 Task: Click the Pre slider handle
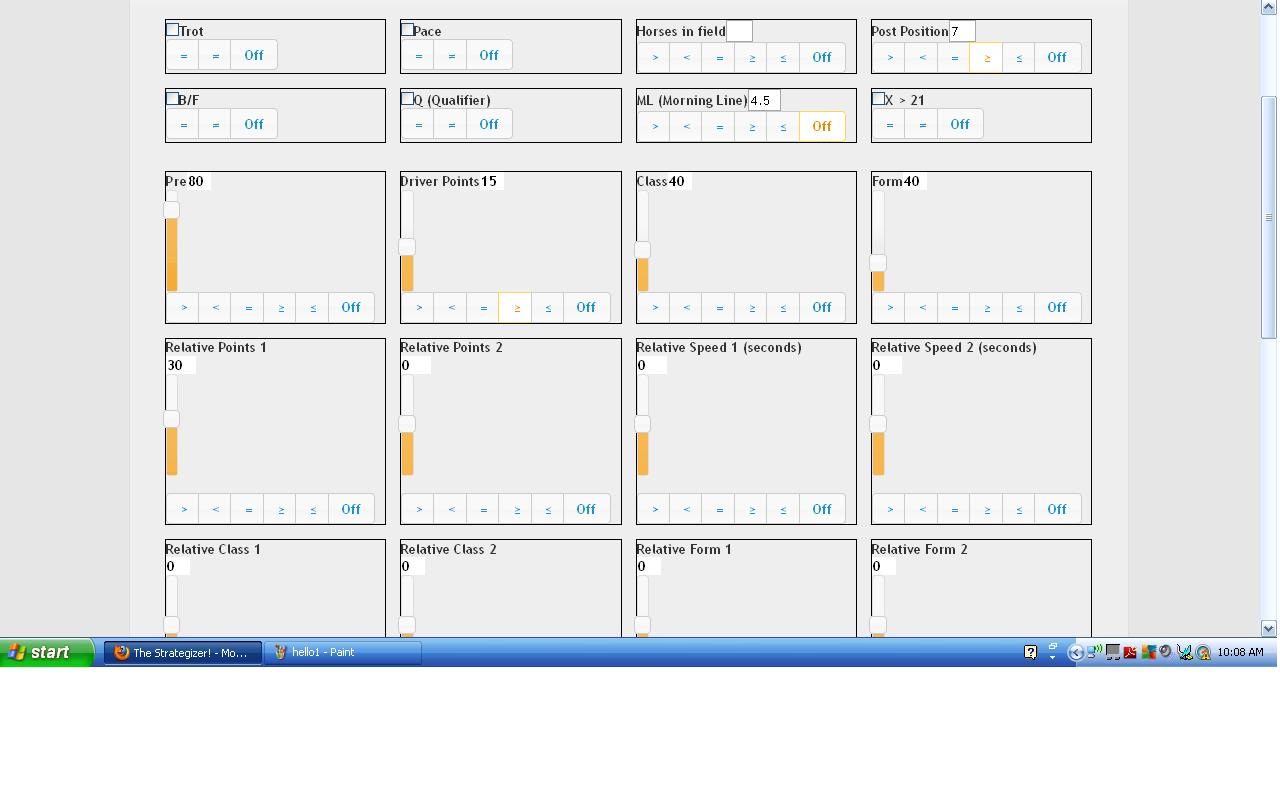pos(172,210)
